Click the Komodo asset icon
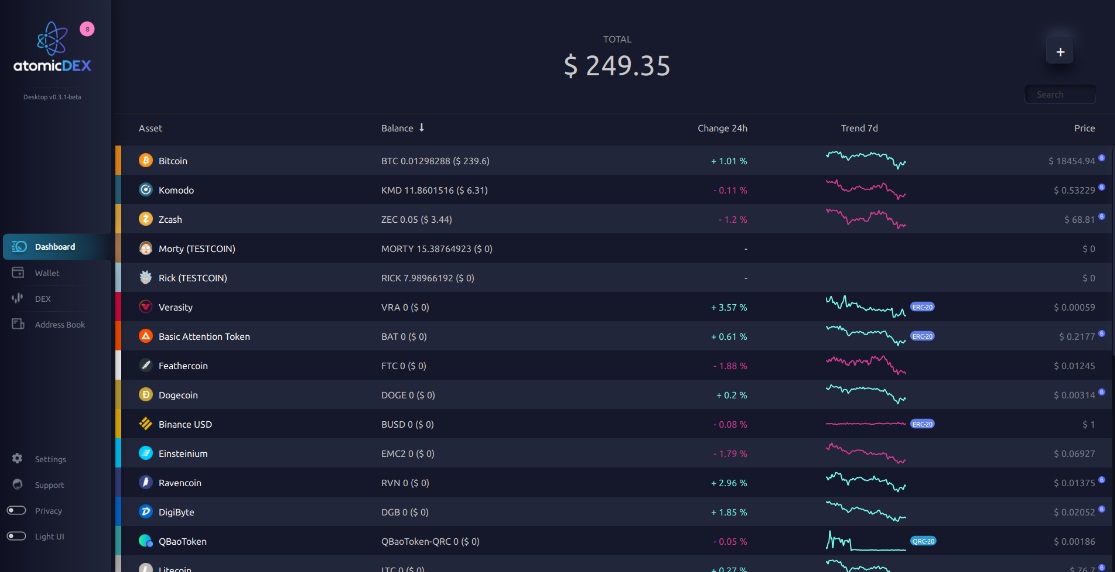The image size is (1115, 572). pos(146,190)
